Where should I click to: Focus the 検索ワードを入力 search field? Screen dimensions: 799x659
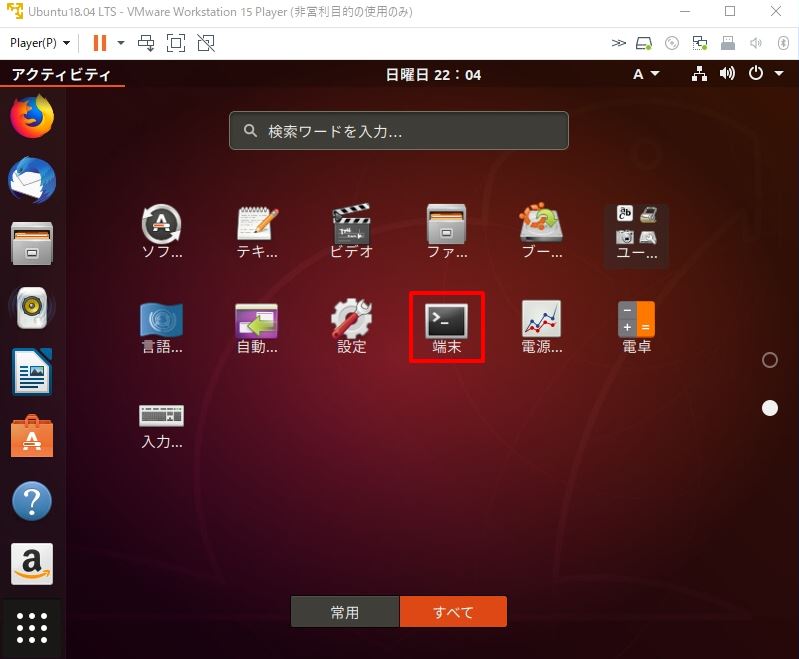click(398, 131)
